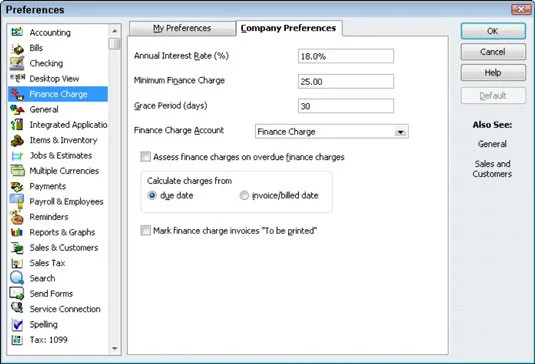The height and width of the screenshot is (364, 535).
Task: Select Finance Charge label in category list
Action: tap(58, 94)
